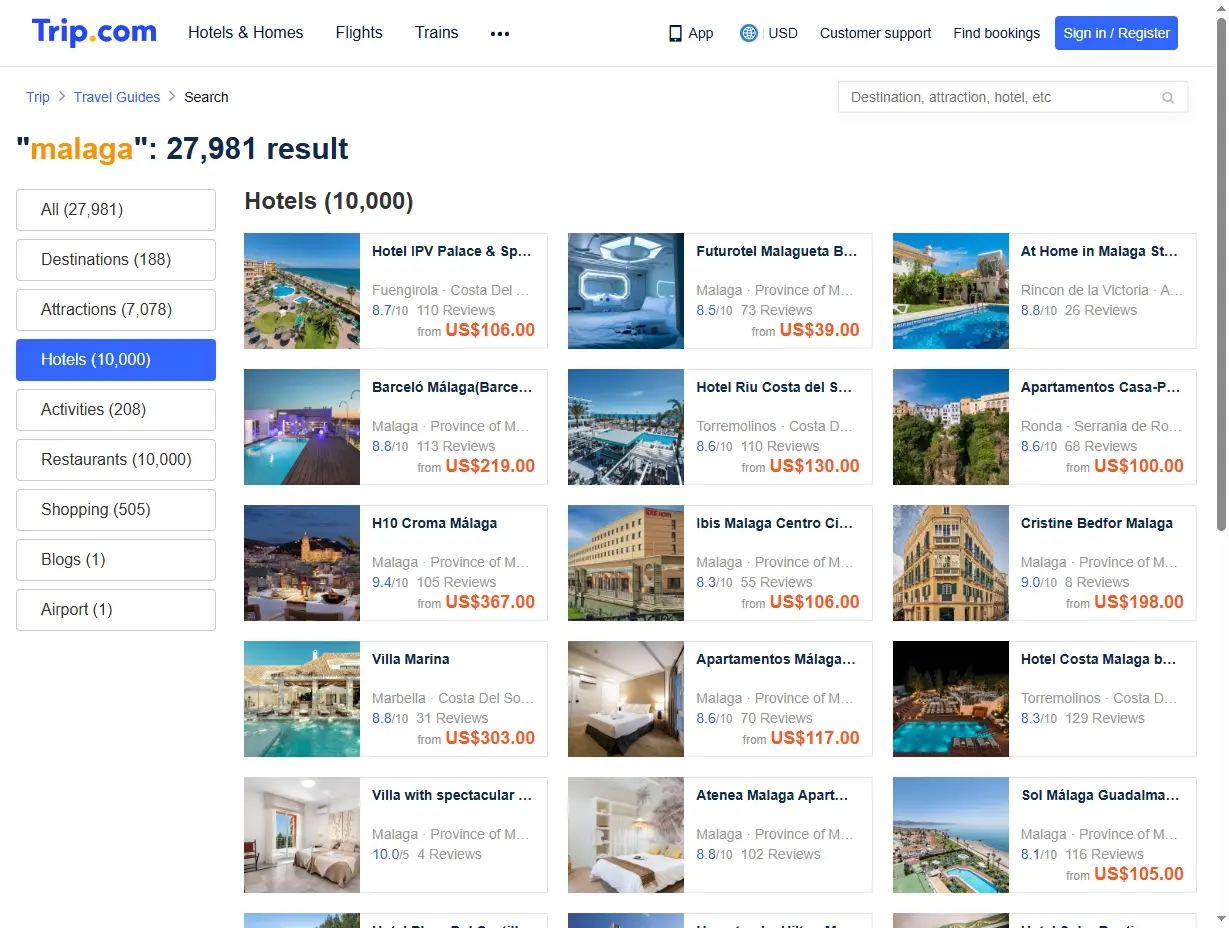Click '129 Reviews' text
The width and height of the screenshot is (1229, 928).
(x=1105, y=718)
